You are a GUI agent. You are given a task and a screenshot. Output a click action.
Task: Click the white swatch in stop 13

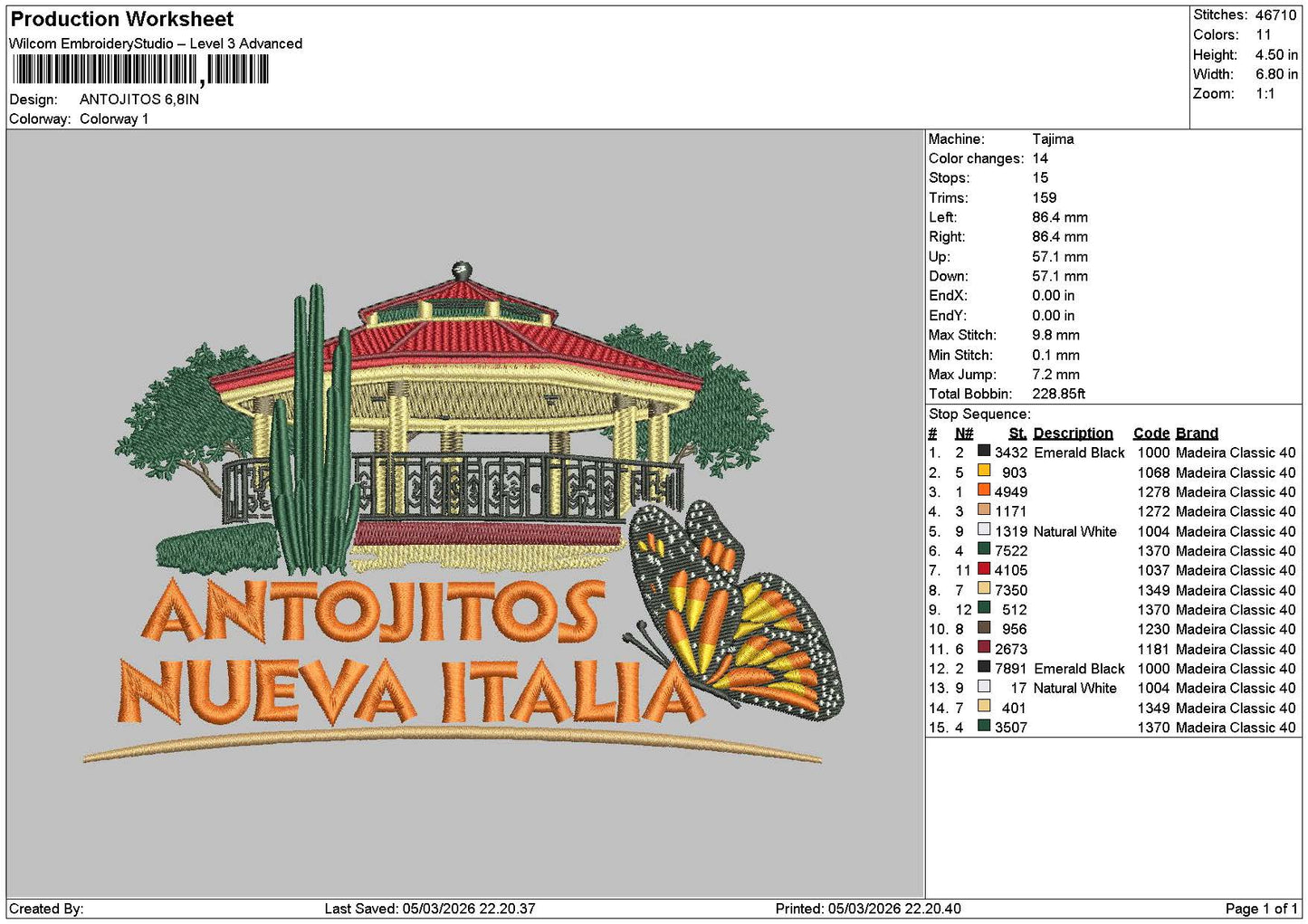coord(984,686)
